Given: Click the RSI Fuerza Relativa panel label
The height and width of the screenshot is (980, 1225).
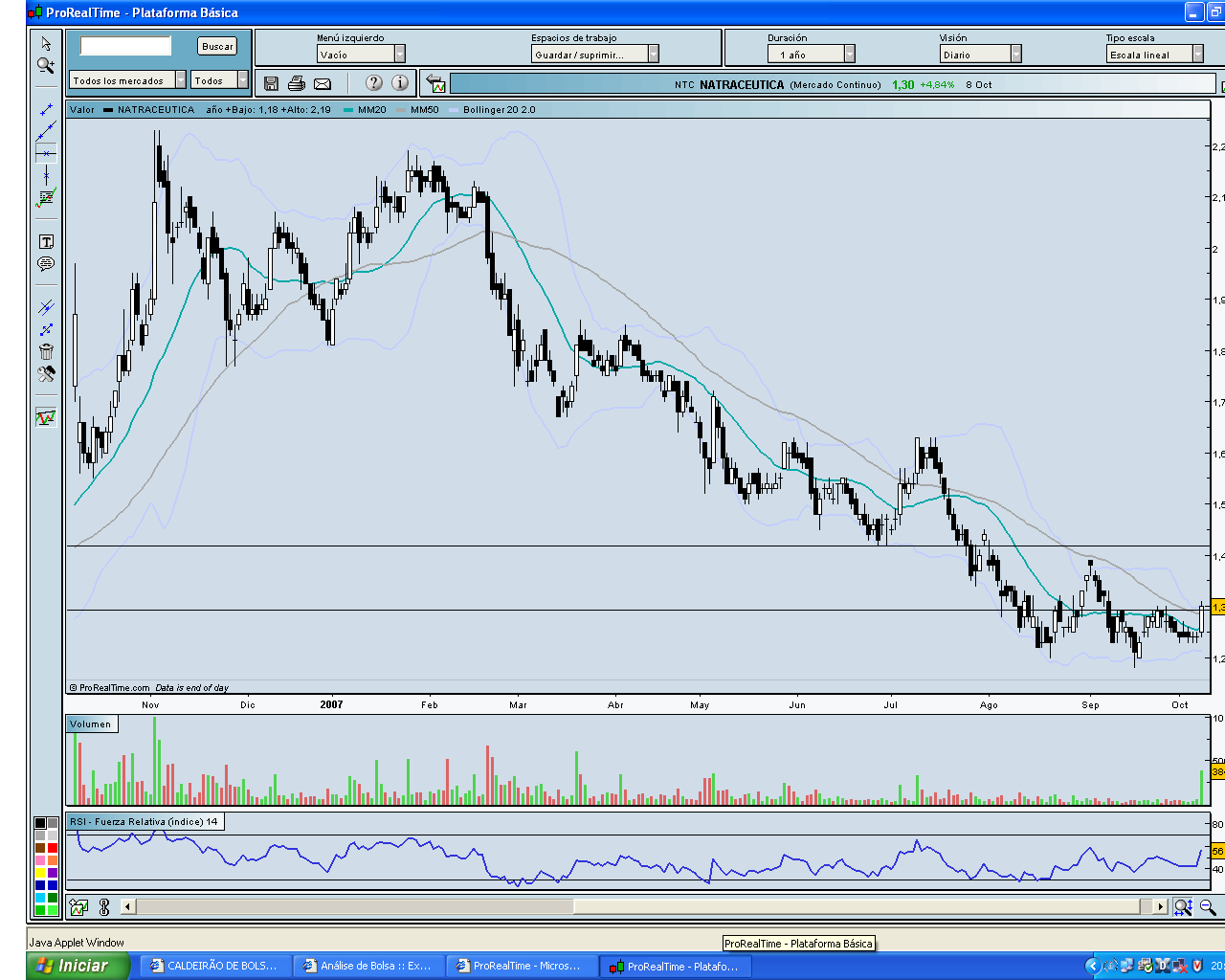Looking at the screenshot, I should pyautogui.click(x=145, y=822).
